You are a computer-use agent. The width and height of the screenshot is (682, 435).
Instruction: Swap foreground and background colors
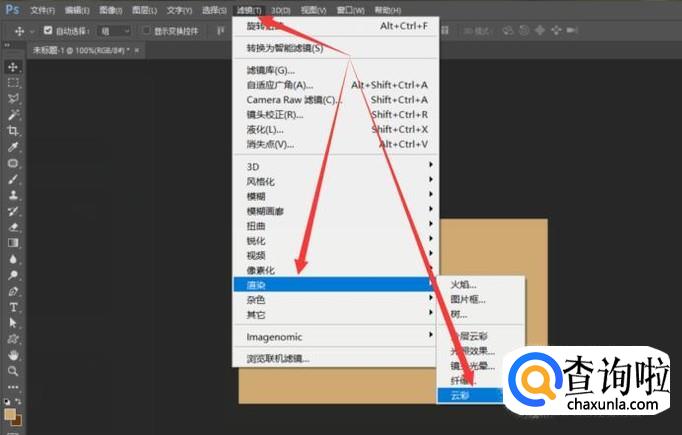pyautogui.click(x=18, y=401)
